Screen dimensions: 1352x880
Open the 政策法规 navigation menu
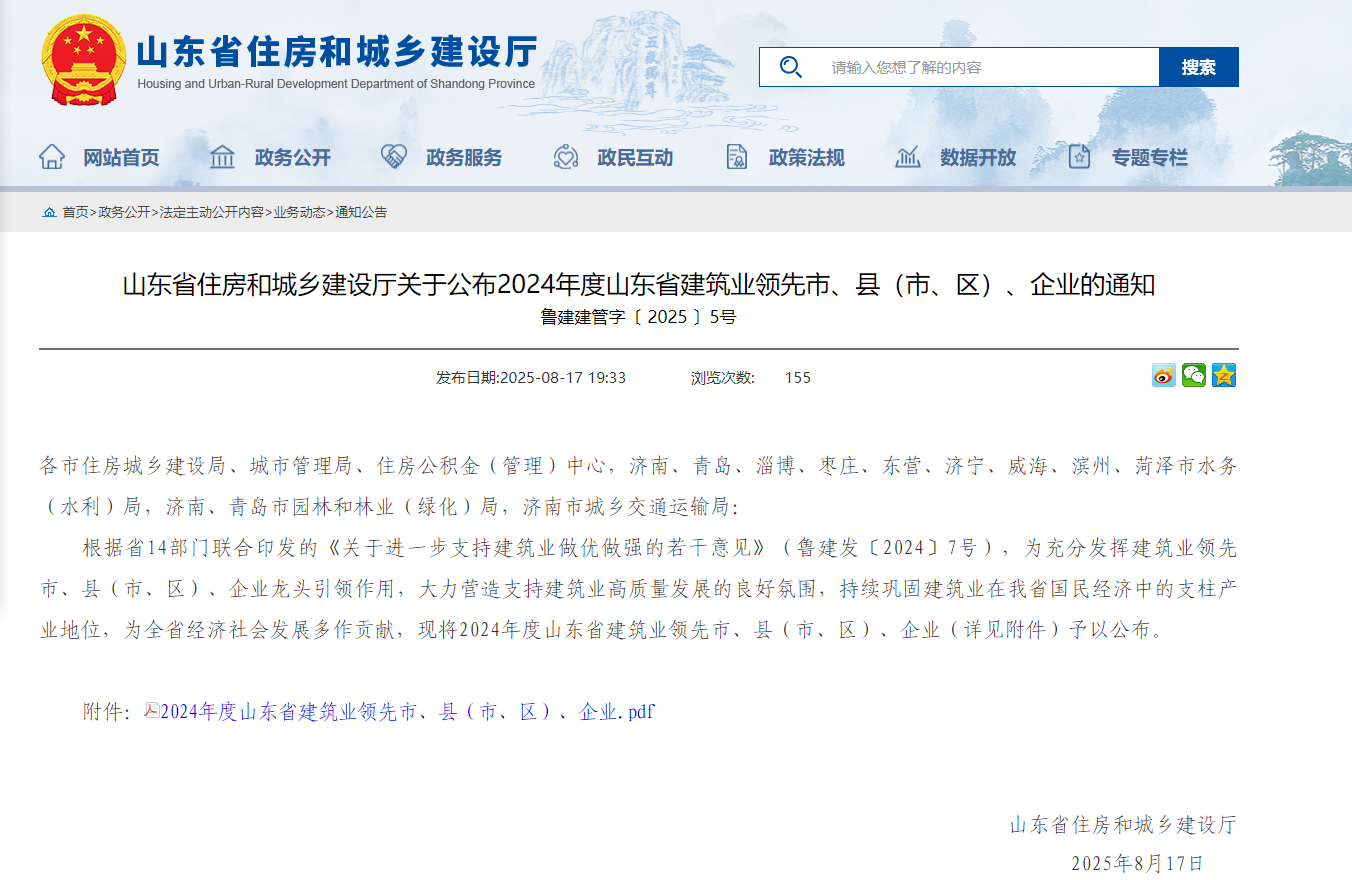(806, 156)
